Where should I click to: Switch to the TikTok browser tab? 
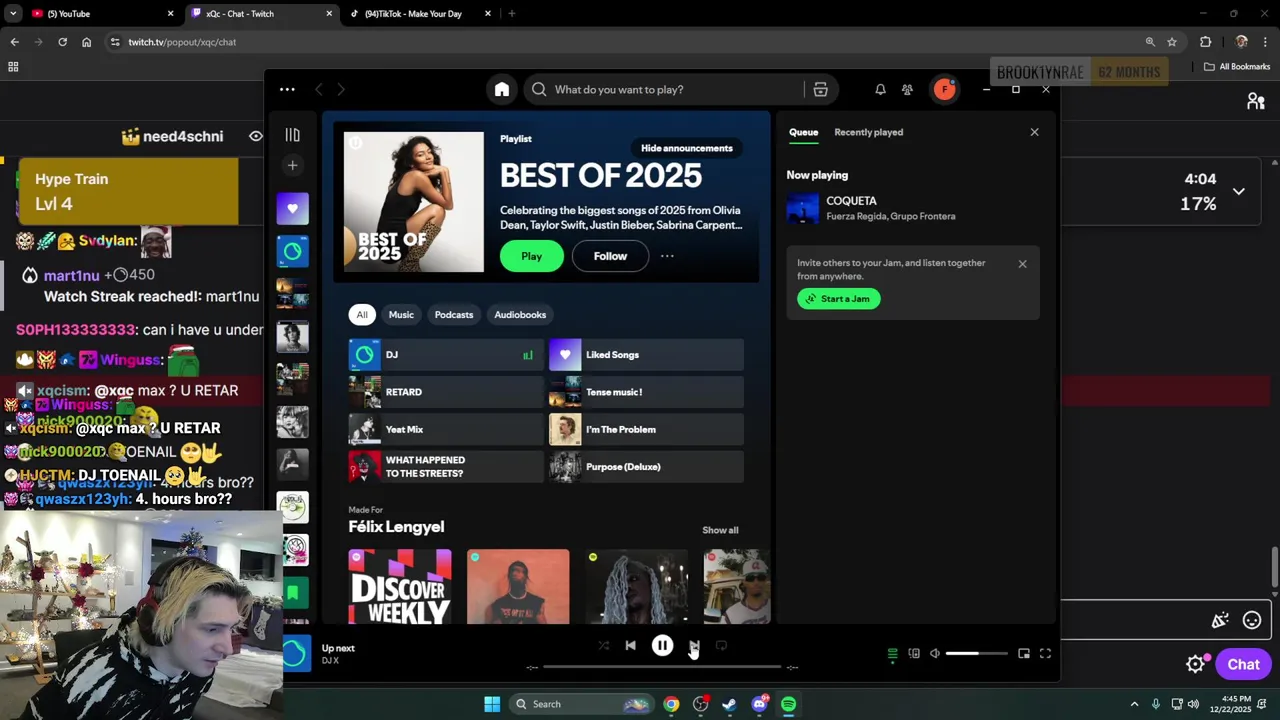[x=420, y=14]
